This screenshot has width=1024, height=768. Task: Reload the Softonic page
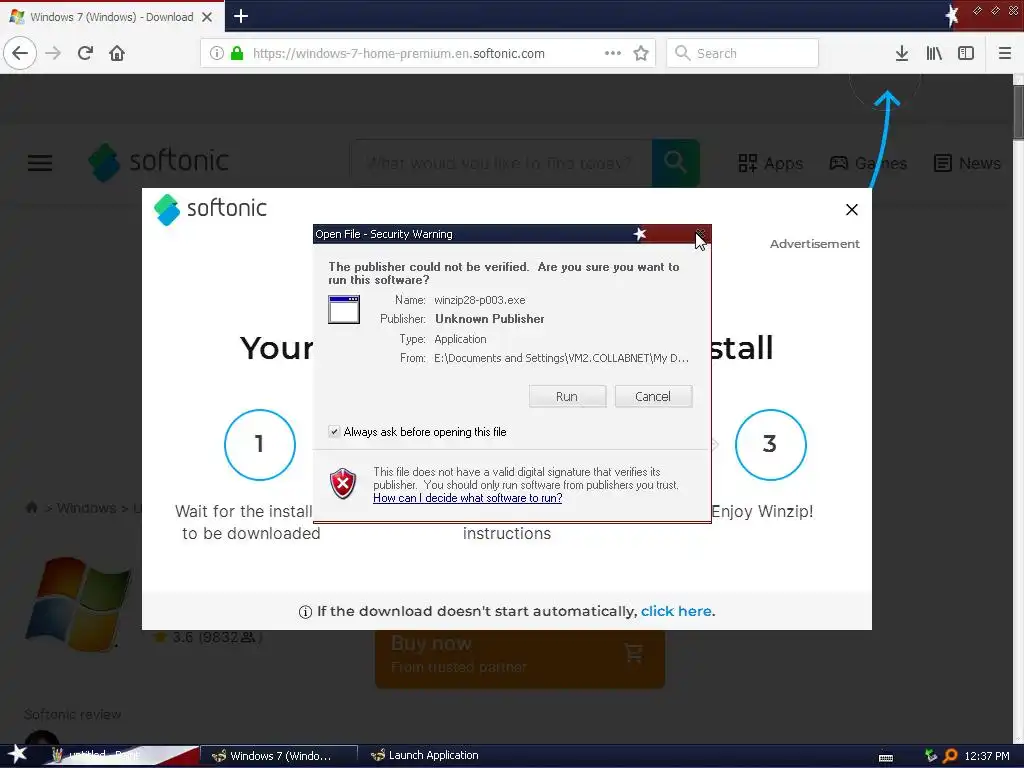(x=85, y=53)
